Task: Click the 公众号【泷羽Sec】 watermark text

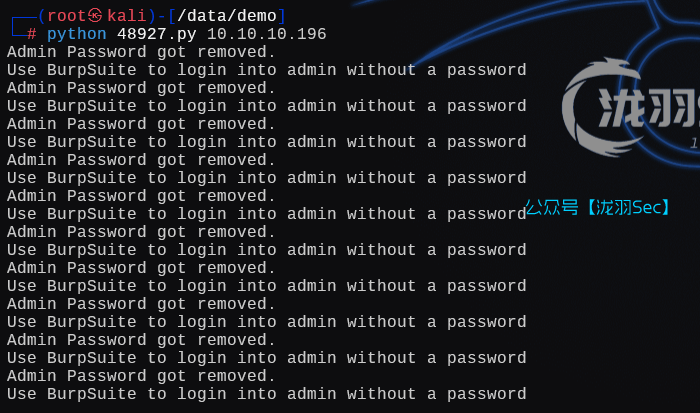Action: (x=597, y=208)
